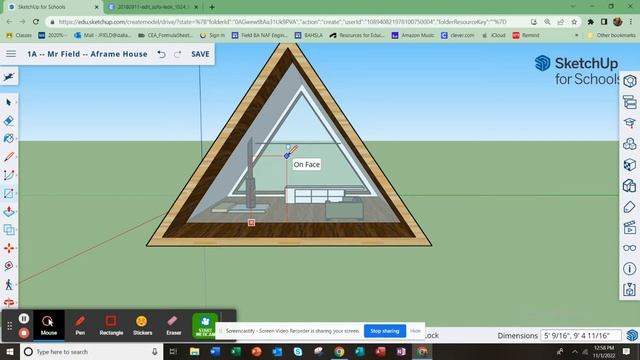The height and width of the screenshot is (360, 640).
Task: Open a new browser tab
Action: pos(212,7)
